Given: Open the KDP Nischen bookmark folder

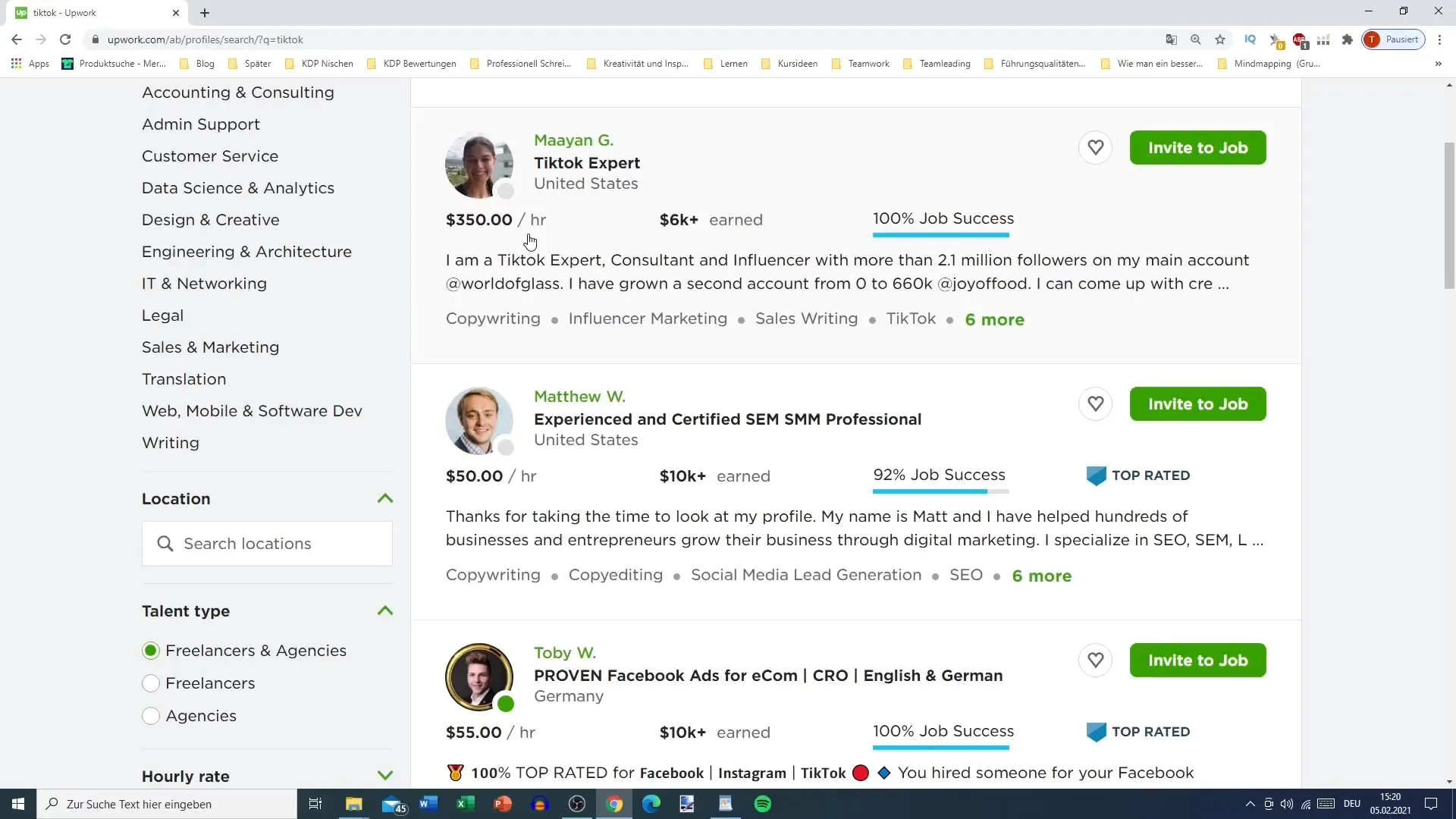Looking at the screenshot, I should (319, 64).
